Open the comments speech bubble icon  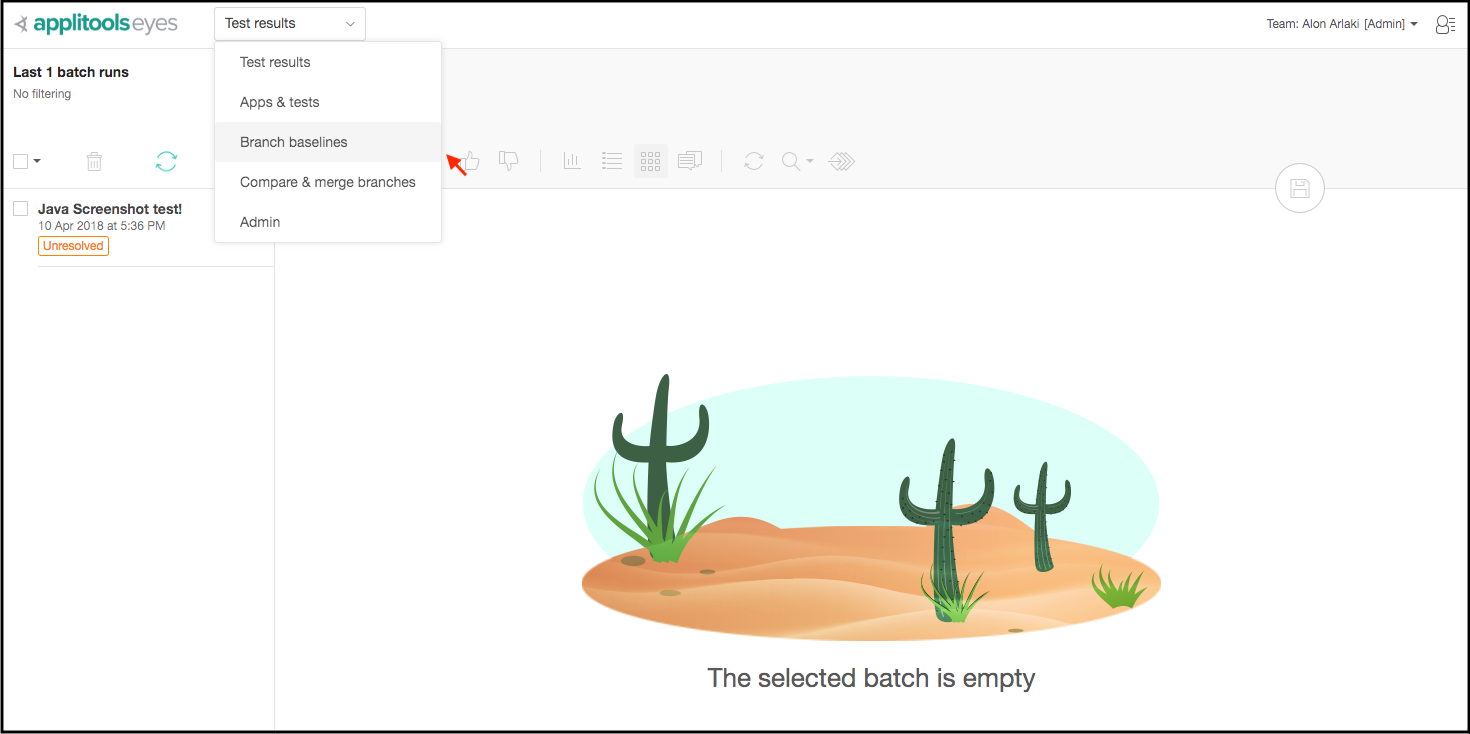[x=689, y=160]
